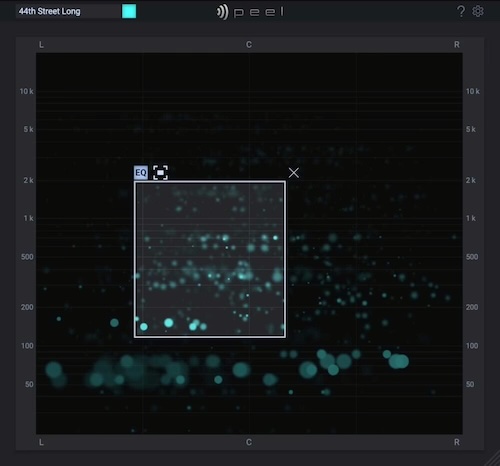Click the right 2k frequency label
Image resolution: width=500 pixels, height=466 pixels.
coord(471,180)
